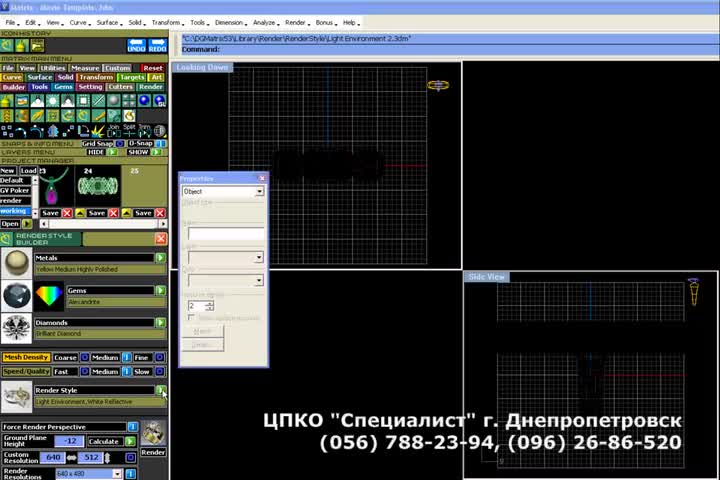Image resolution: width=720 pixels, height=480 pixels.
Task: Open the Analyze menu
Action: (x=264, y=23)
